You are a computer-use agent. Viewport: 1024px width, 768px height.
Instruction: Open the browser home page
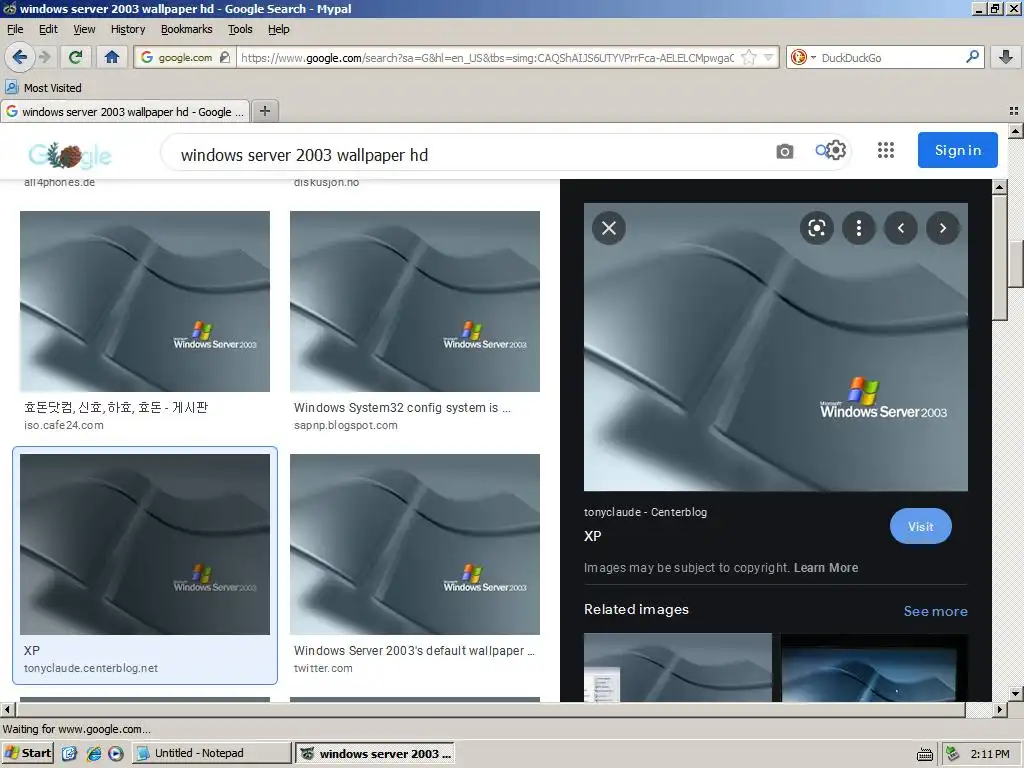point(112,57)
